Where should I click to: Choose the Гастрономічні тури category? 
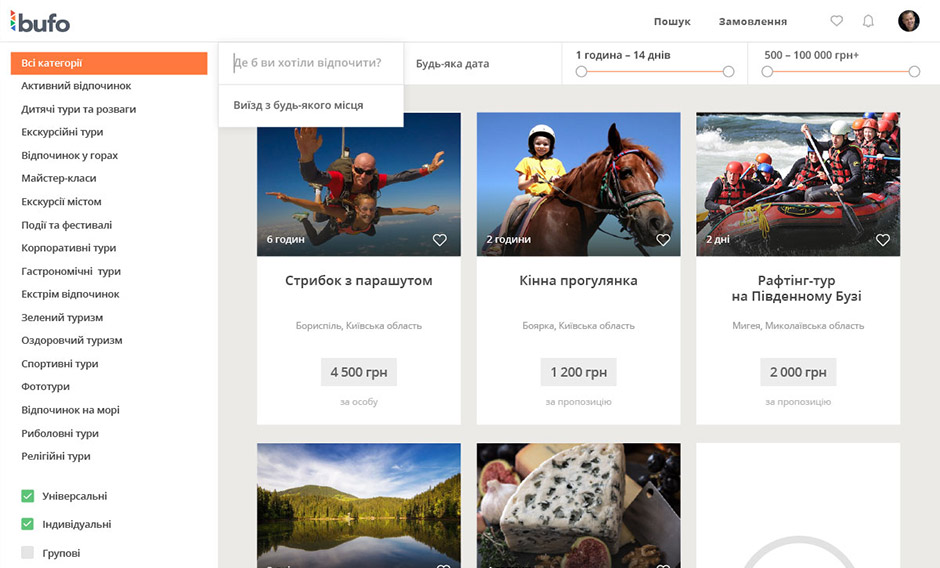(x=71, y=271)
